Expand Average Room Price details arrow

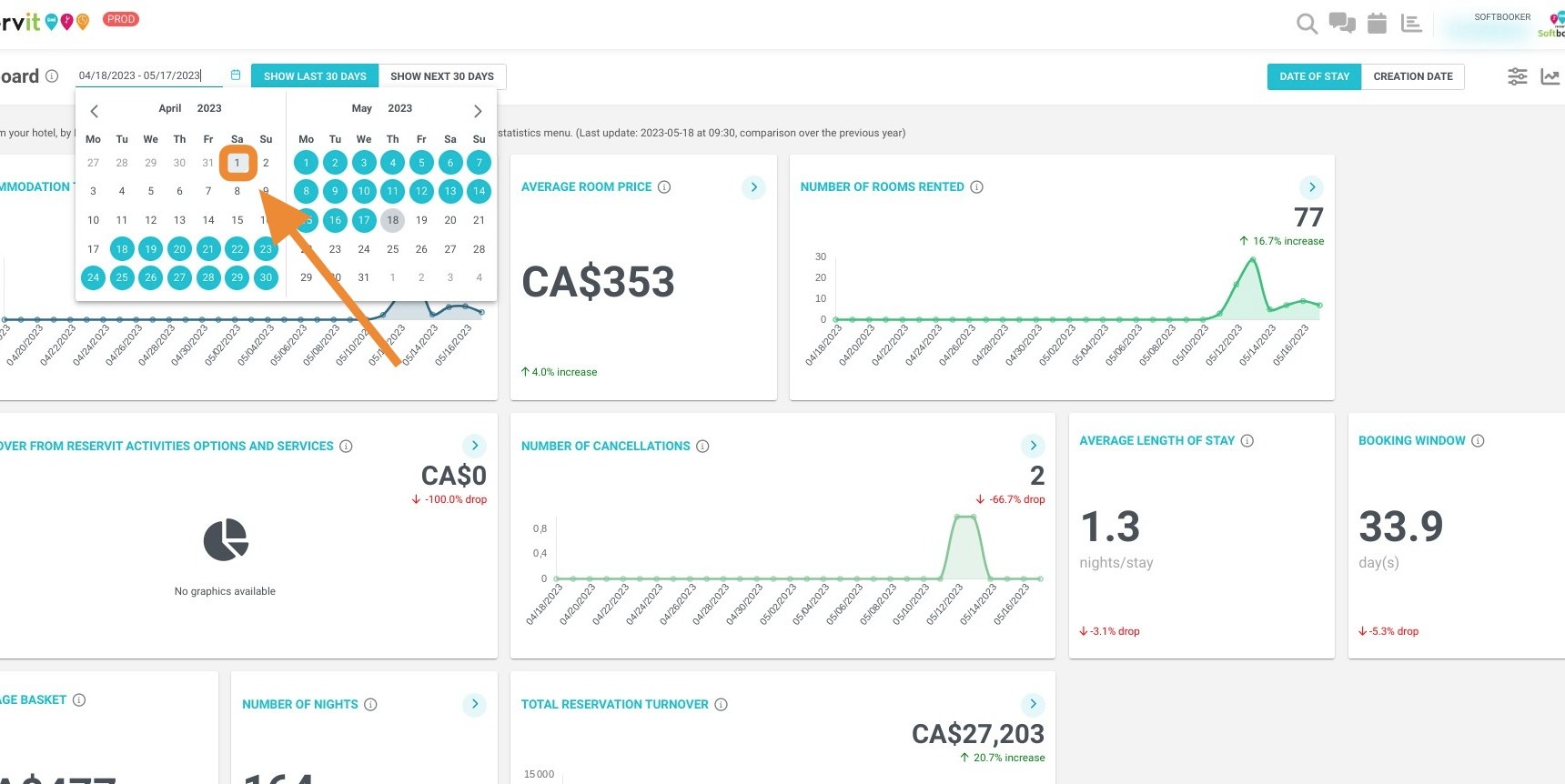click(753, 187)
